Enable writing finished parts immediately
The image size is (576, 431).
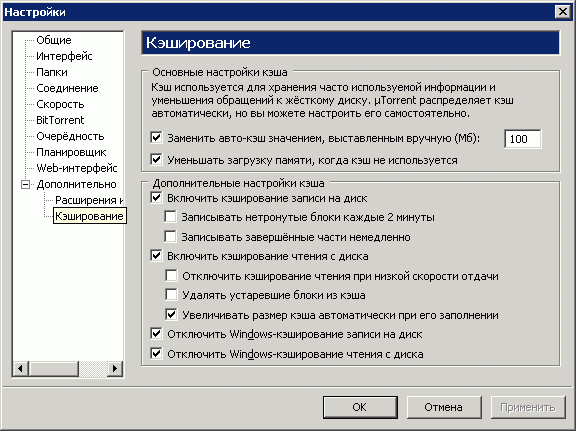(170, 237)
